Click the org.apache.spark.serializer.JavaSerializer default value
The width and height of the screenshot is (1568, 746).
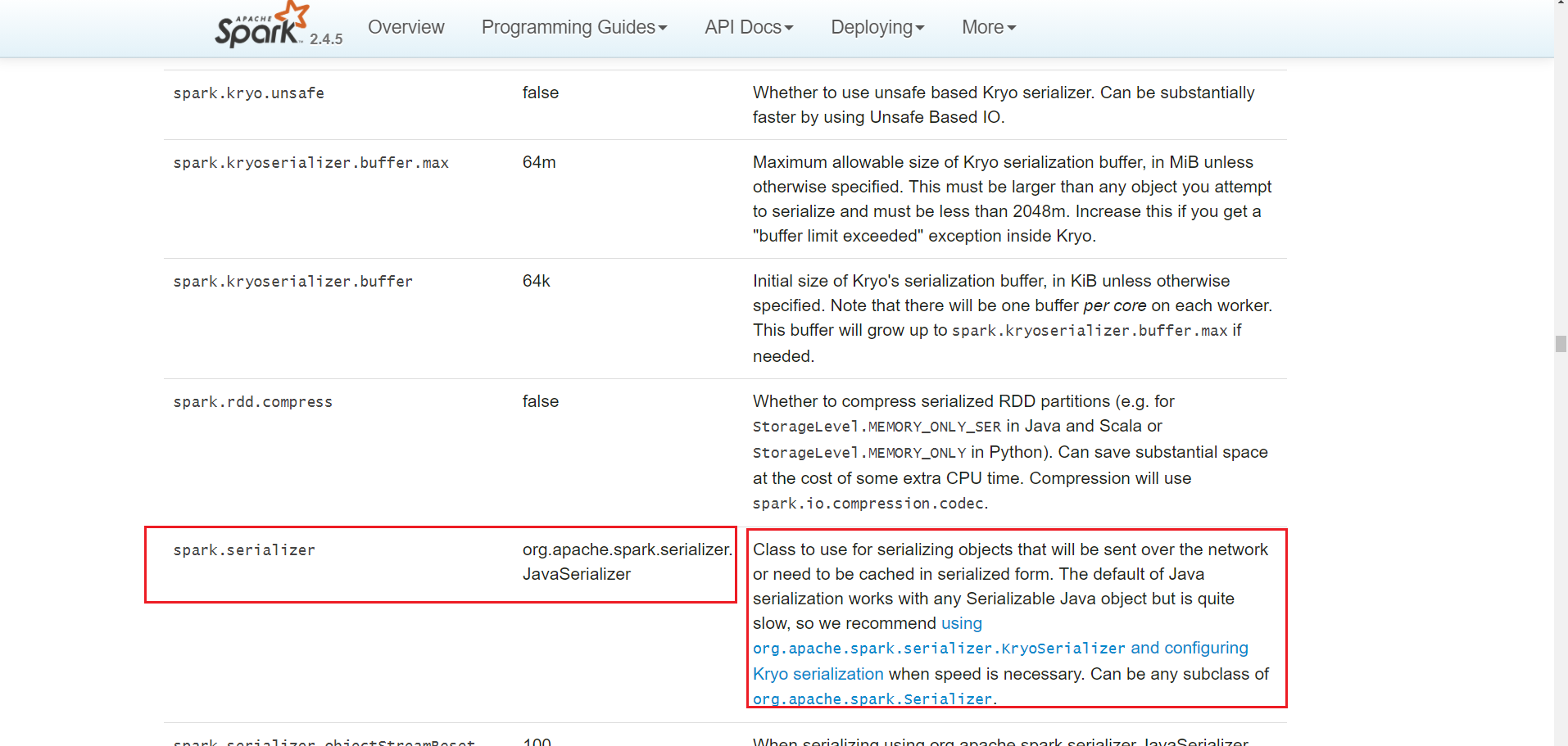coord(628,562)
